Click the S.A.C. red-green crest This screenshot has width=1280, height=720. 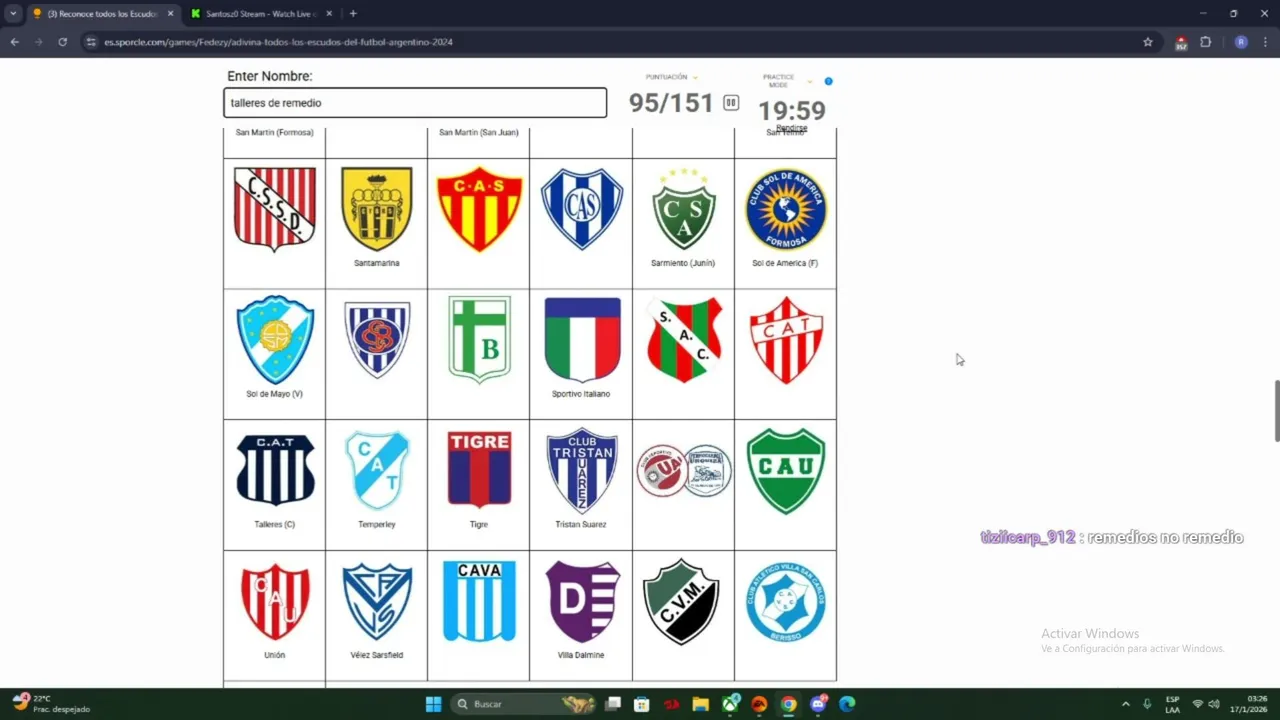coord(684,339)
